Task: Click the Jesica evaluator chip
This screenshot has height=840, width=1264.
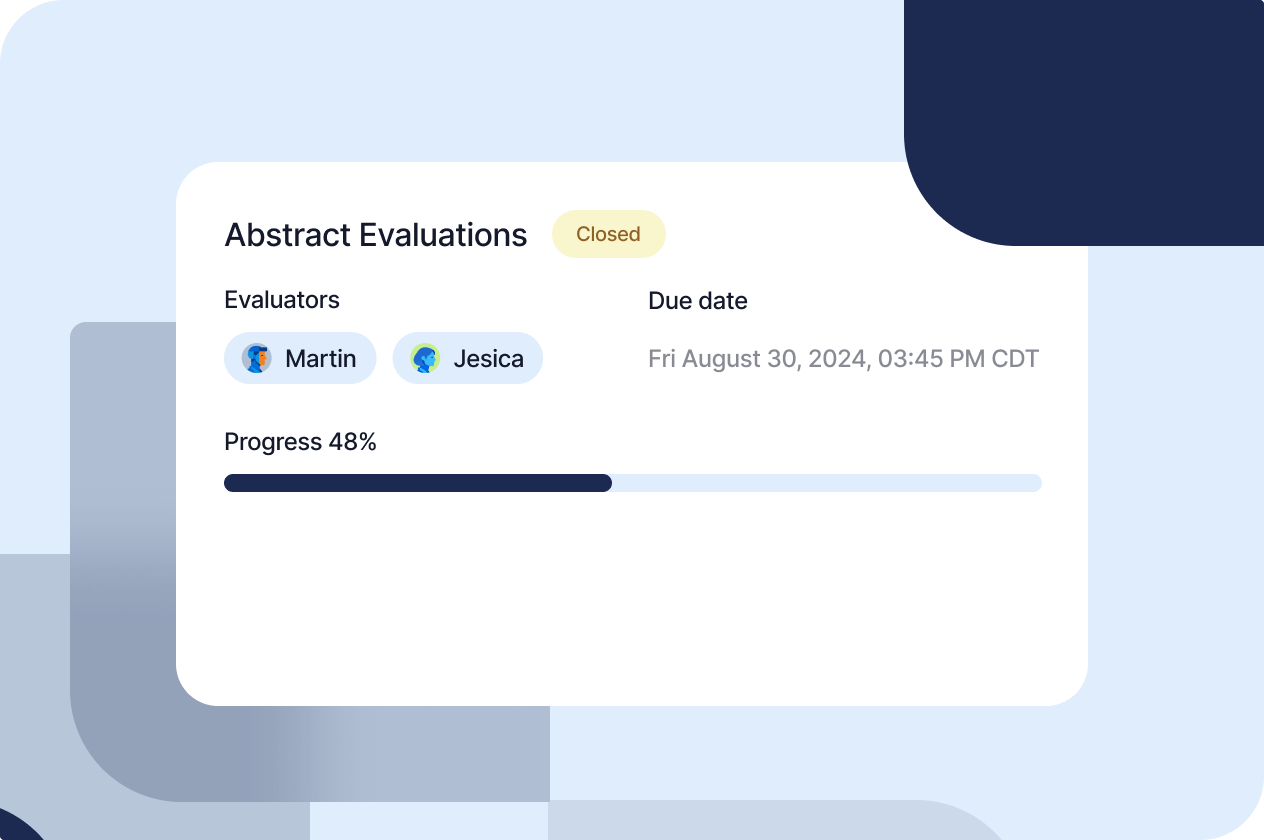Action: pos(467,359)
